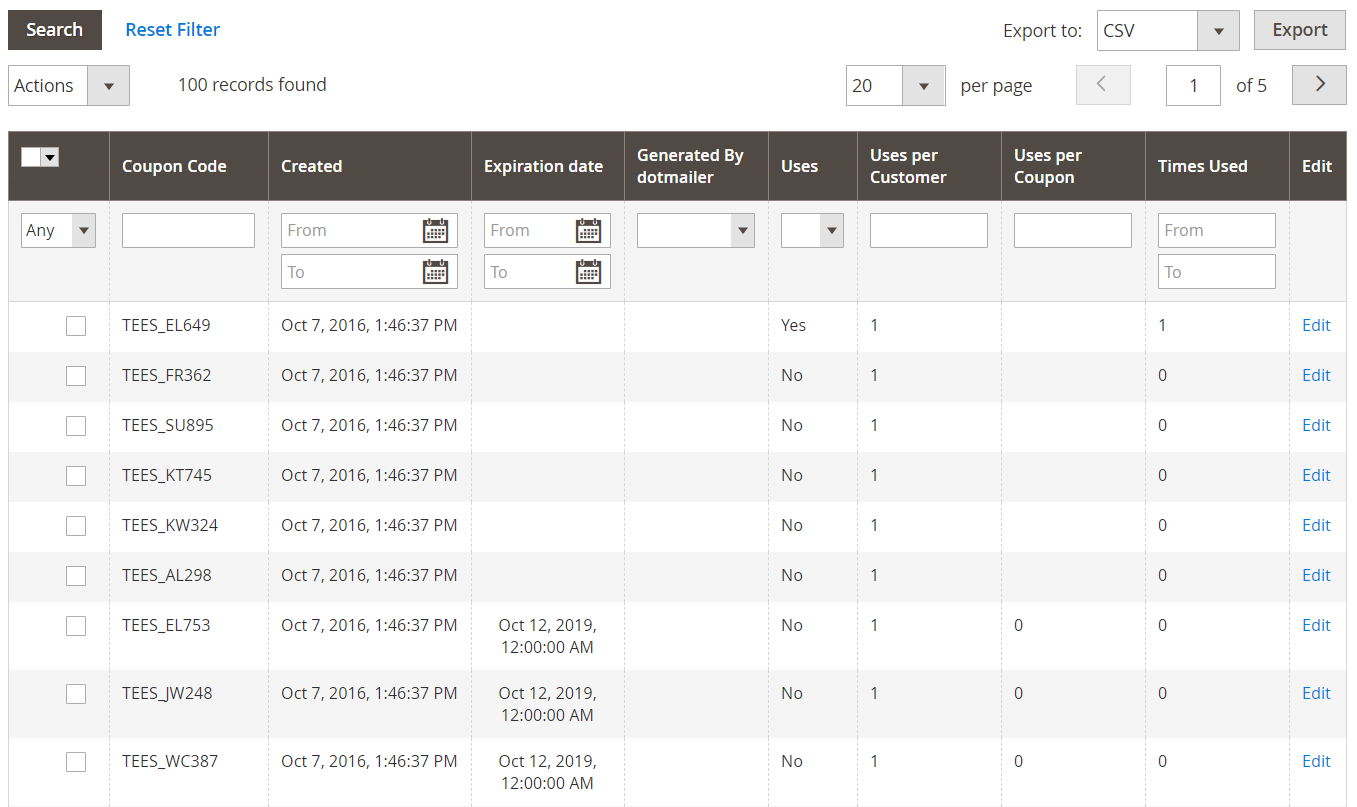Viewport: 1357px width, 807px height.
Task: Sort by Coupon Code column header
Action: [174, 166]
